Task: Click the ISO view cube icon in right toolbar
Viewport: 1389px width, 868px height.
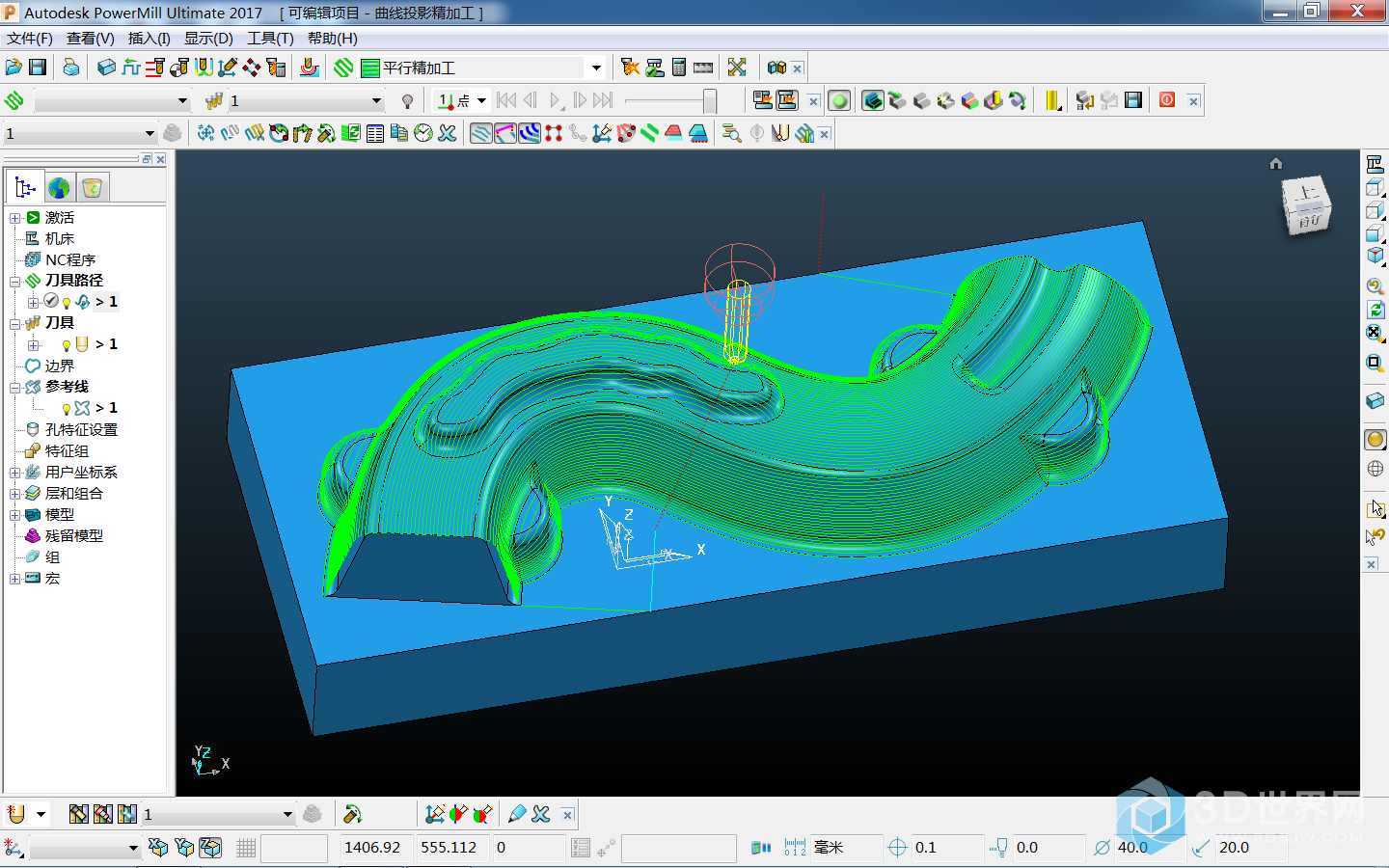Action: tap(1375, 256)
